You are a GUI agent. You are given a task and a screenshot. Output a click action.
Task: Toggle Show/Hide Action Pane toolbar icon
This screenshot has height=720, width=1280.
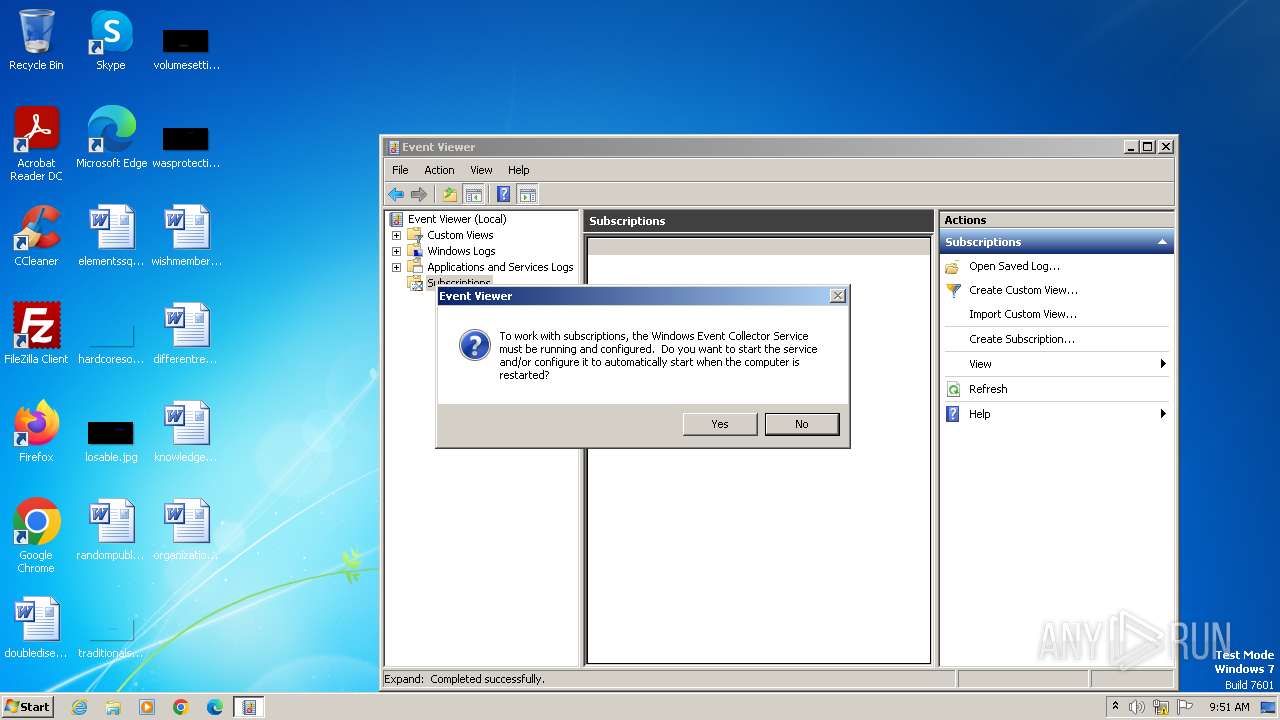528,194
